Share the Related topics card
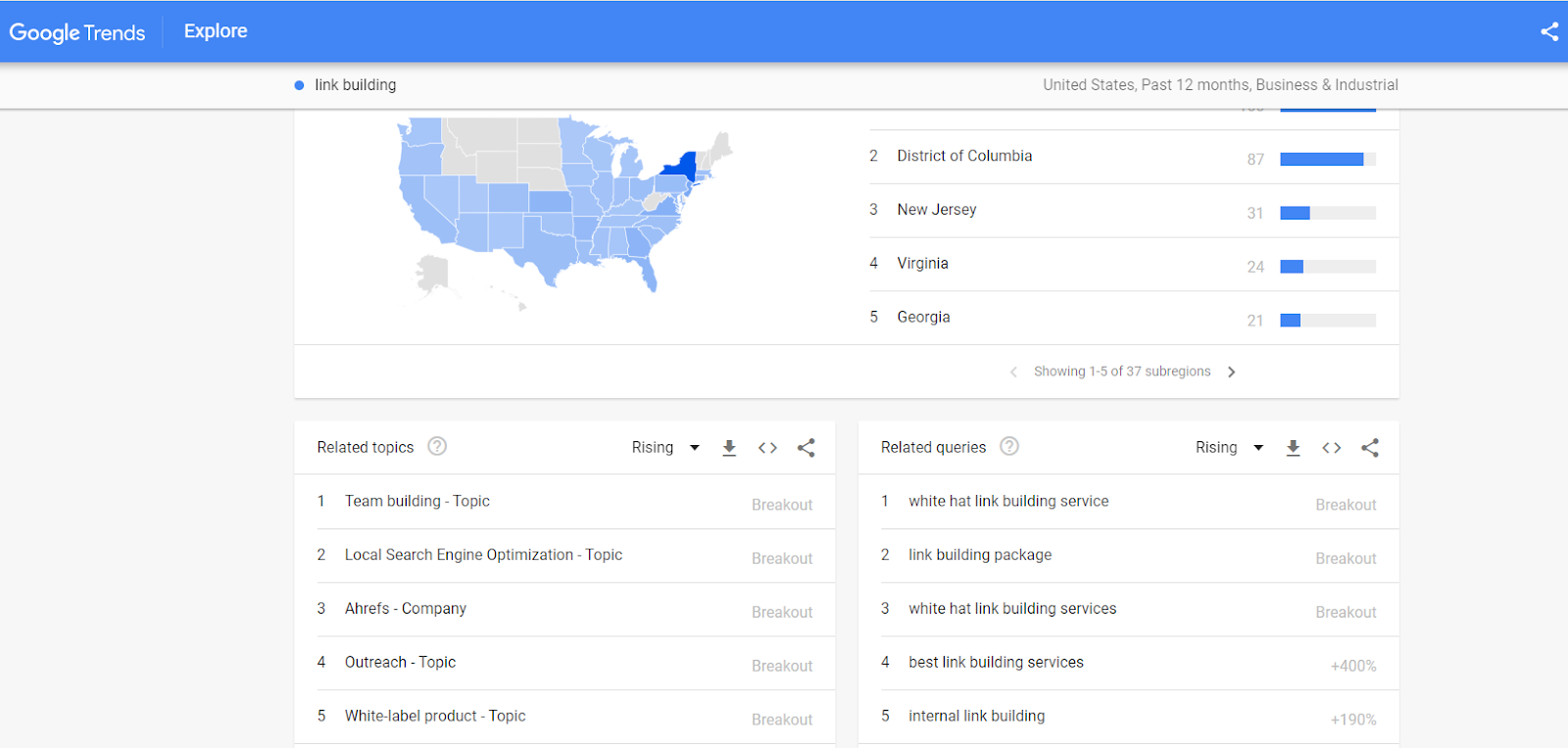 click(807, 448)
